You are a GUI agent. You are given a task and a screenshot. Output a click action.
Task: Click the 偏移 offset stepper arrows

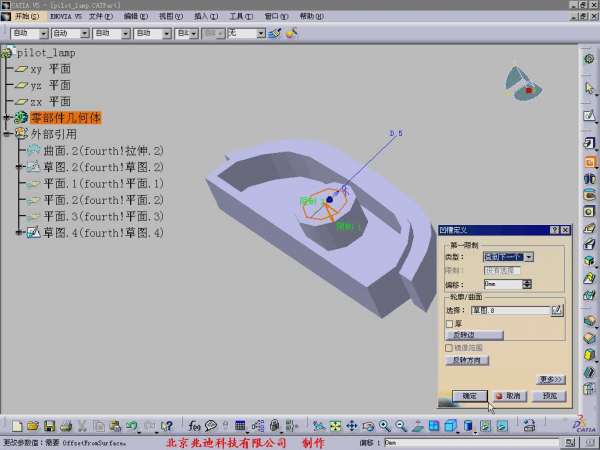pyautogui.click(x=527, y=284)
